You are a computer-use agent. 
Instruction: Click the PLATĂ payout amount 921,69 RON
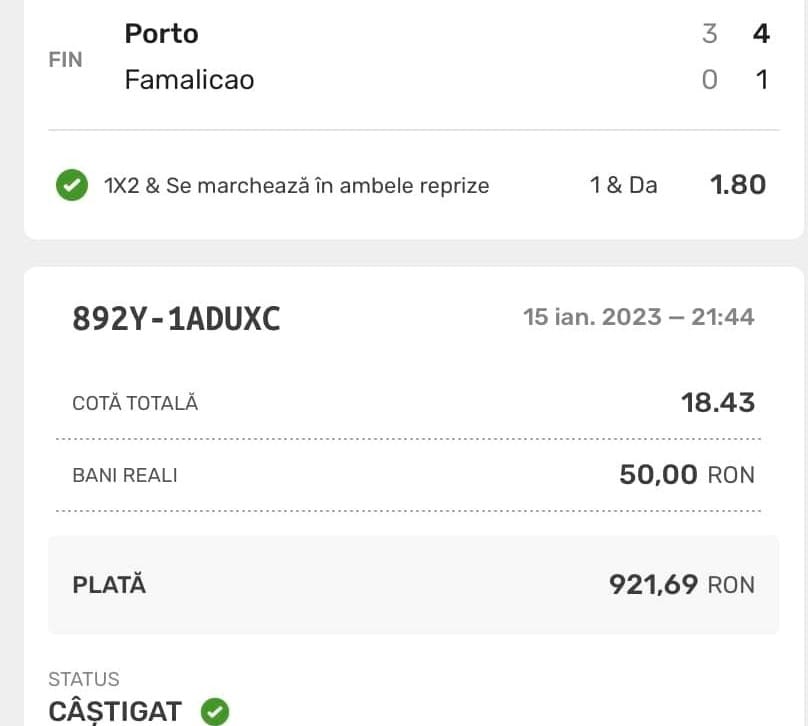point(682,584)
